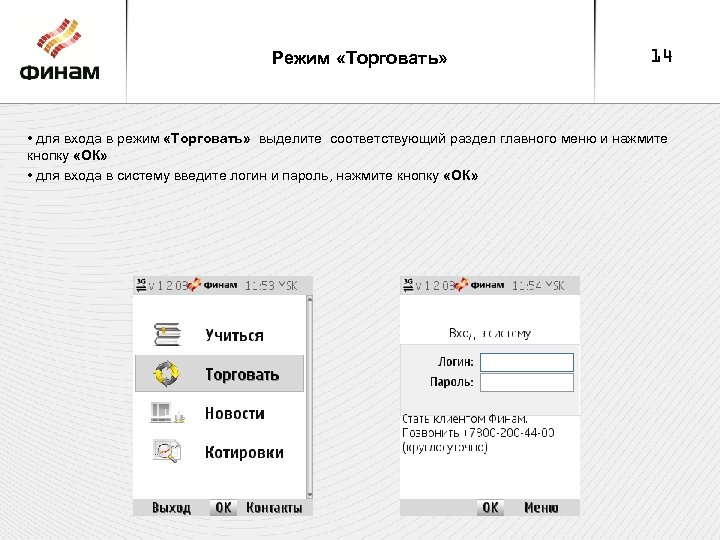Open the Котировки chart icon
The height and width of the screenshot is (540, 720).
tap(167, 451)
